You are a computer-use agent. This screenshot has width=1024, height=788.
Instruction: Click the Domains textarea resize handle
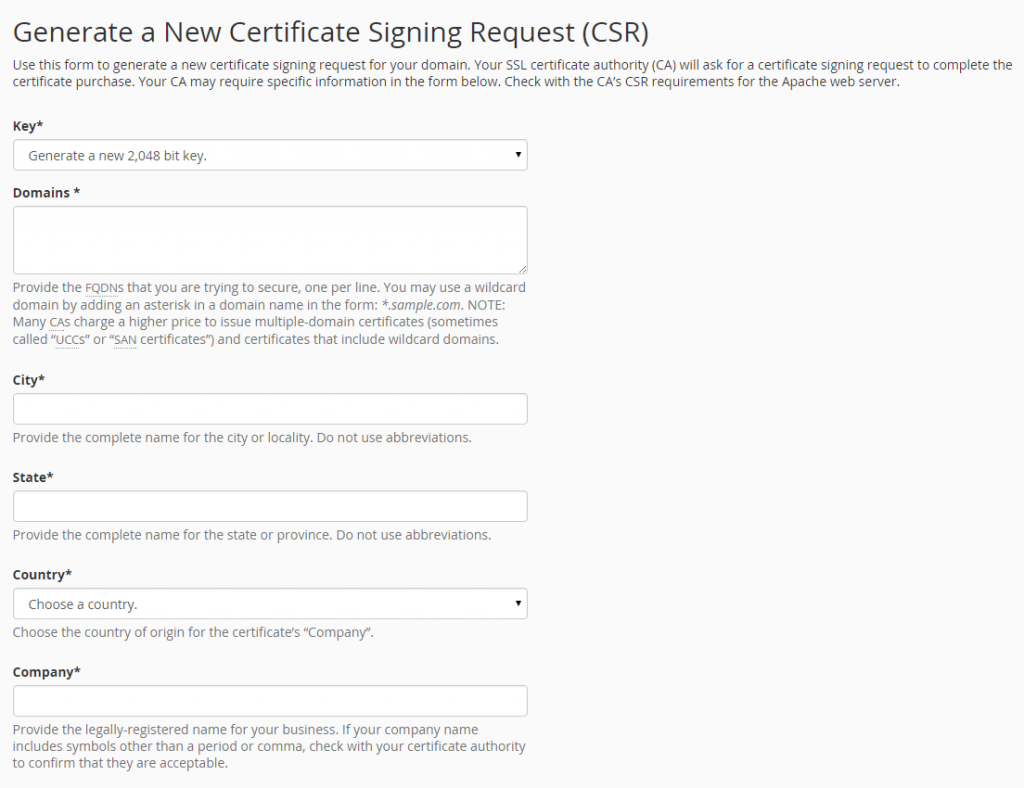coord(523,268)
